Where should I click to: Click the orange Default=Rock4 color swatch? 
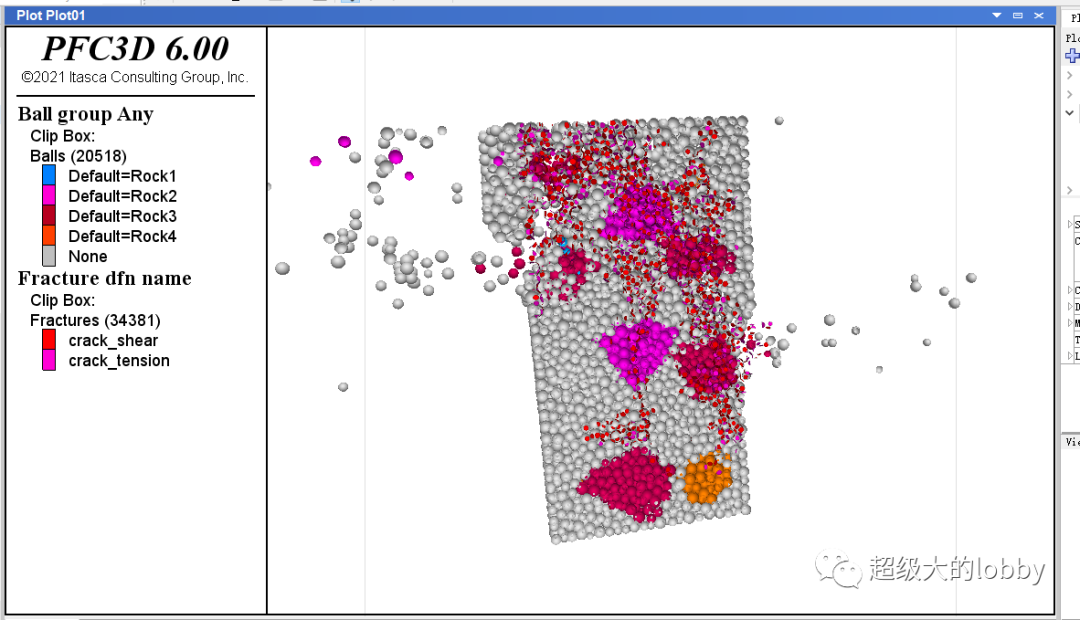point(49,236)
